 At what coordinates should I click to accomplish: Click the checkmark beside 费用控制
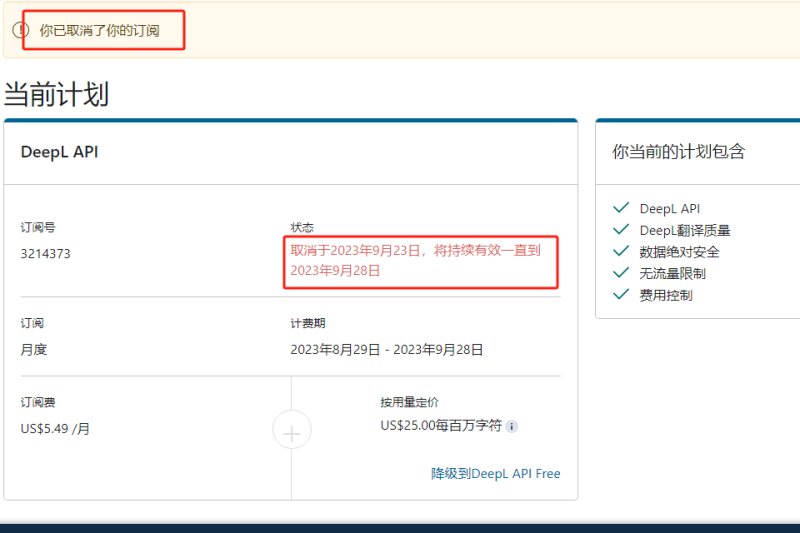coord(621,294)
